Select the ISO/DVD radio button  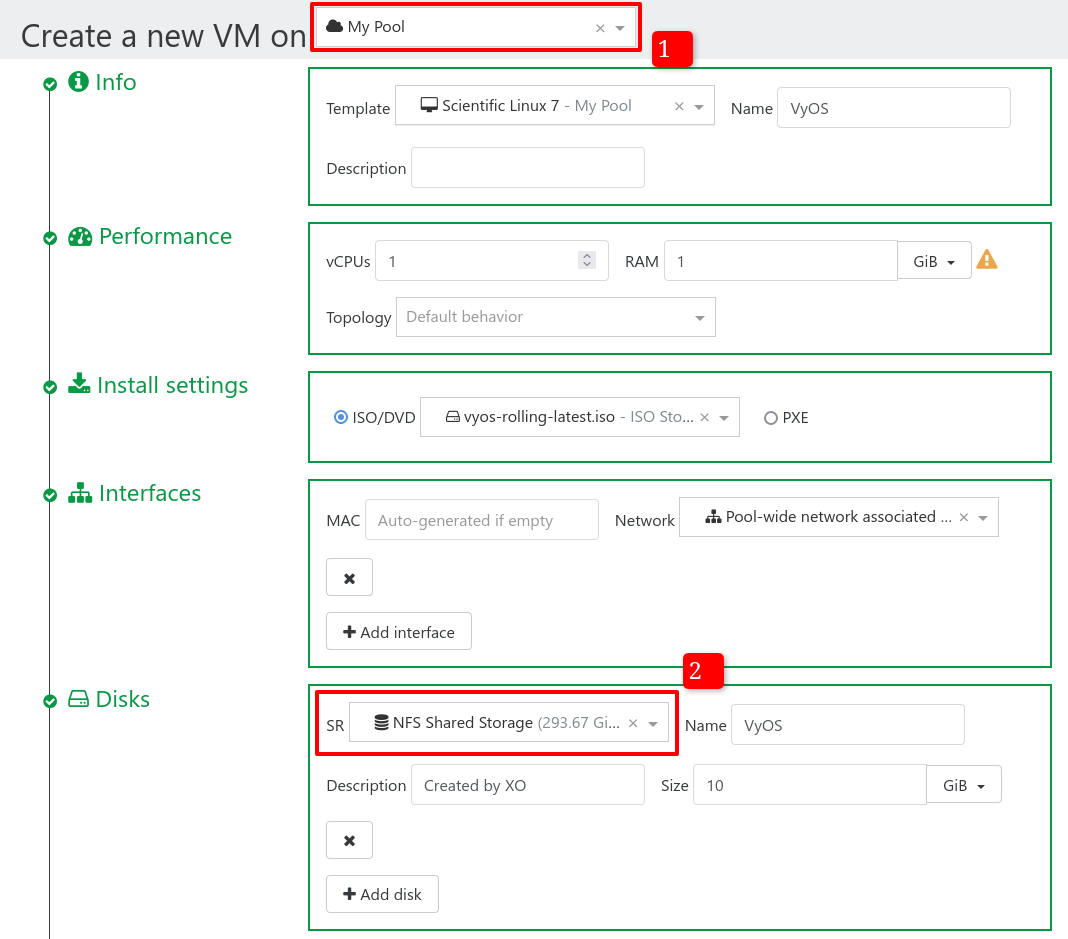tap(341, 418)
